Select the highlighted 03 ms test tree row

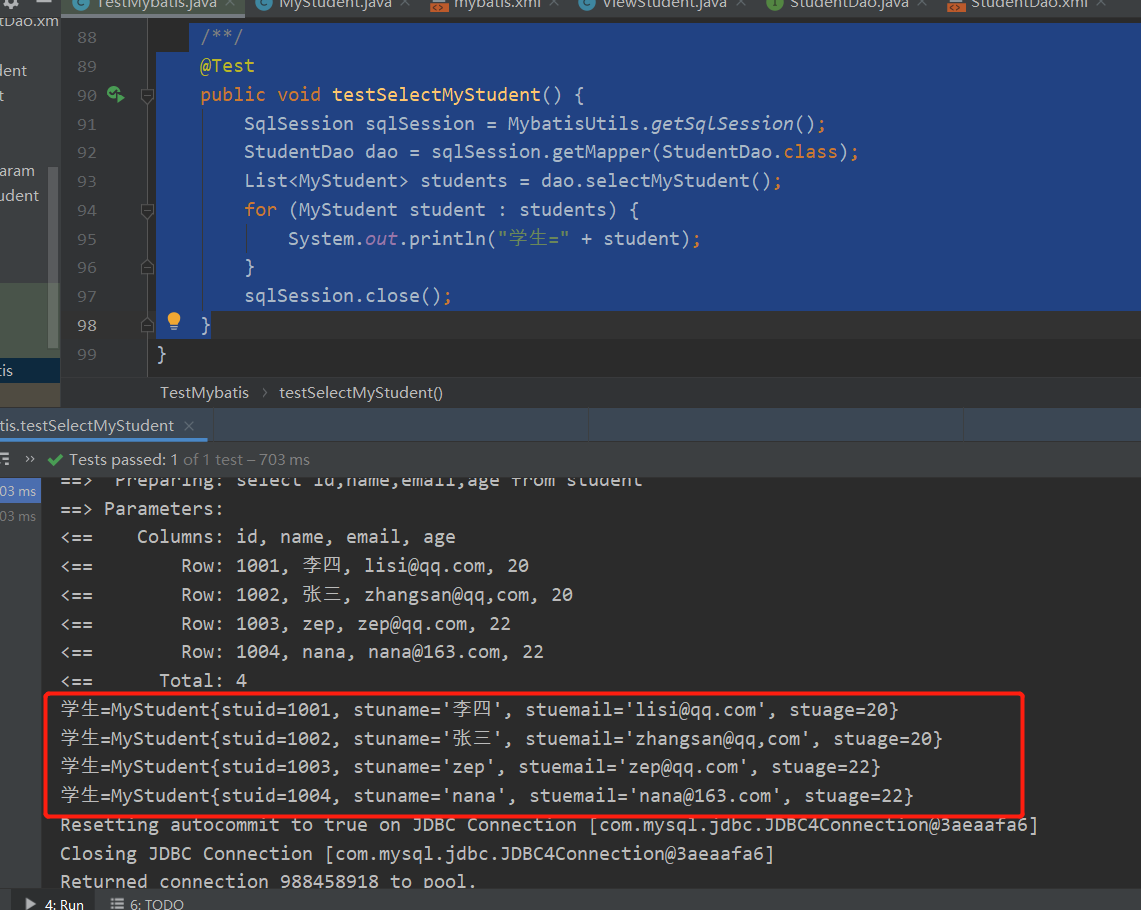point(20,491)
